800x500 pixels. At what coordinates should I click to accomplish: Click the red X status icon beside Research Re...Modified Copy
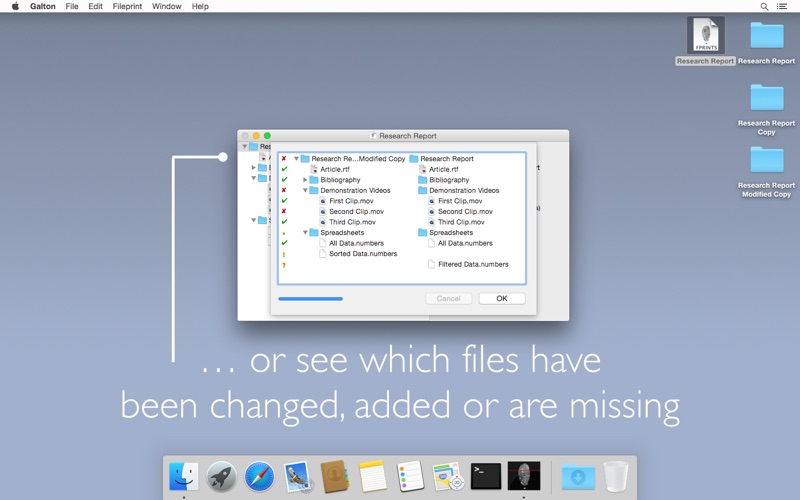click(x=284, y=159)
